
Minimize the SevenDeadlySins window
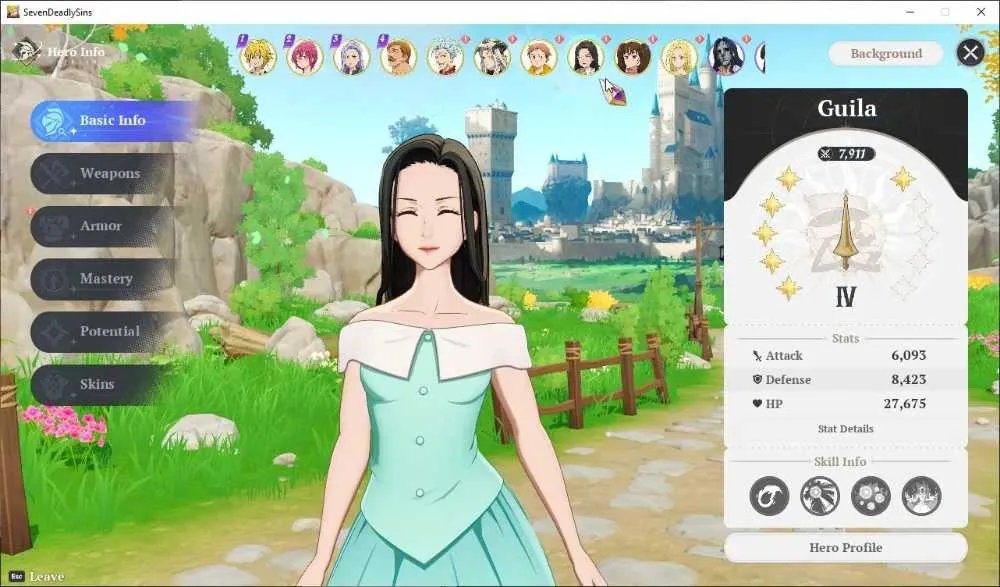[x=911, y=12]
